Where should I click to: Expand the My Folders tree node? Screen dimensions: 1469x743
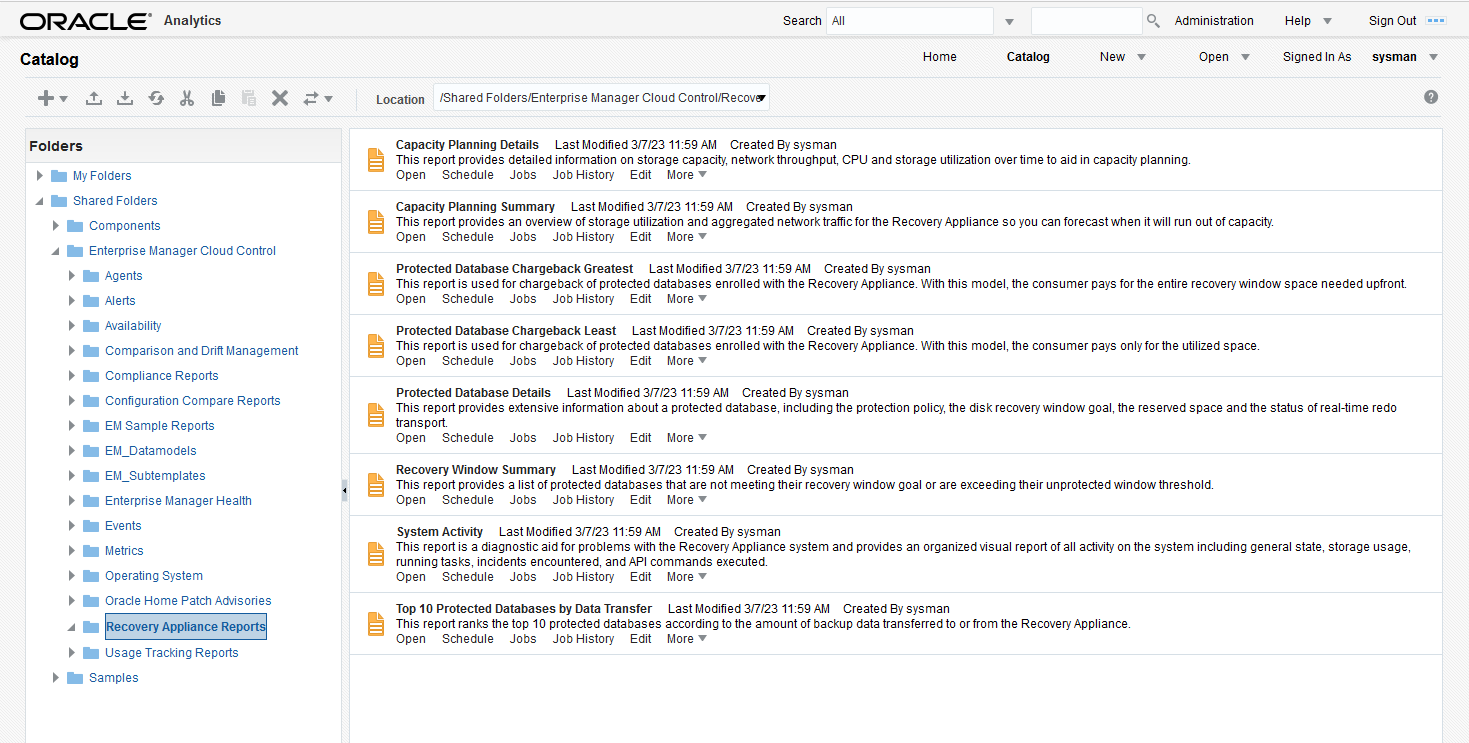click(40, 176)
